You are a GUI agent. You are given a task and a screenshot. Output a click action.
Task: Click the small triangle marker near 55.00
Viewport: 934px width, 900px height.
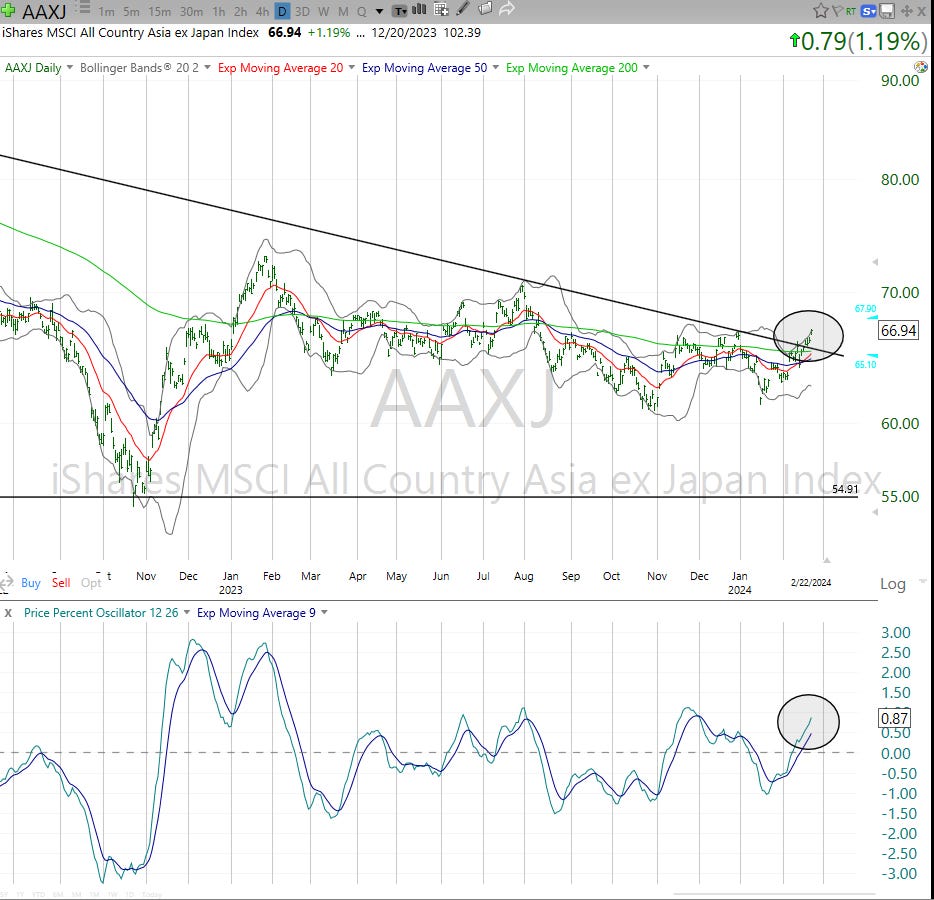pos(875,512)
